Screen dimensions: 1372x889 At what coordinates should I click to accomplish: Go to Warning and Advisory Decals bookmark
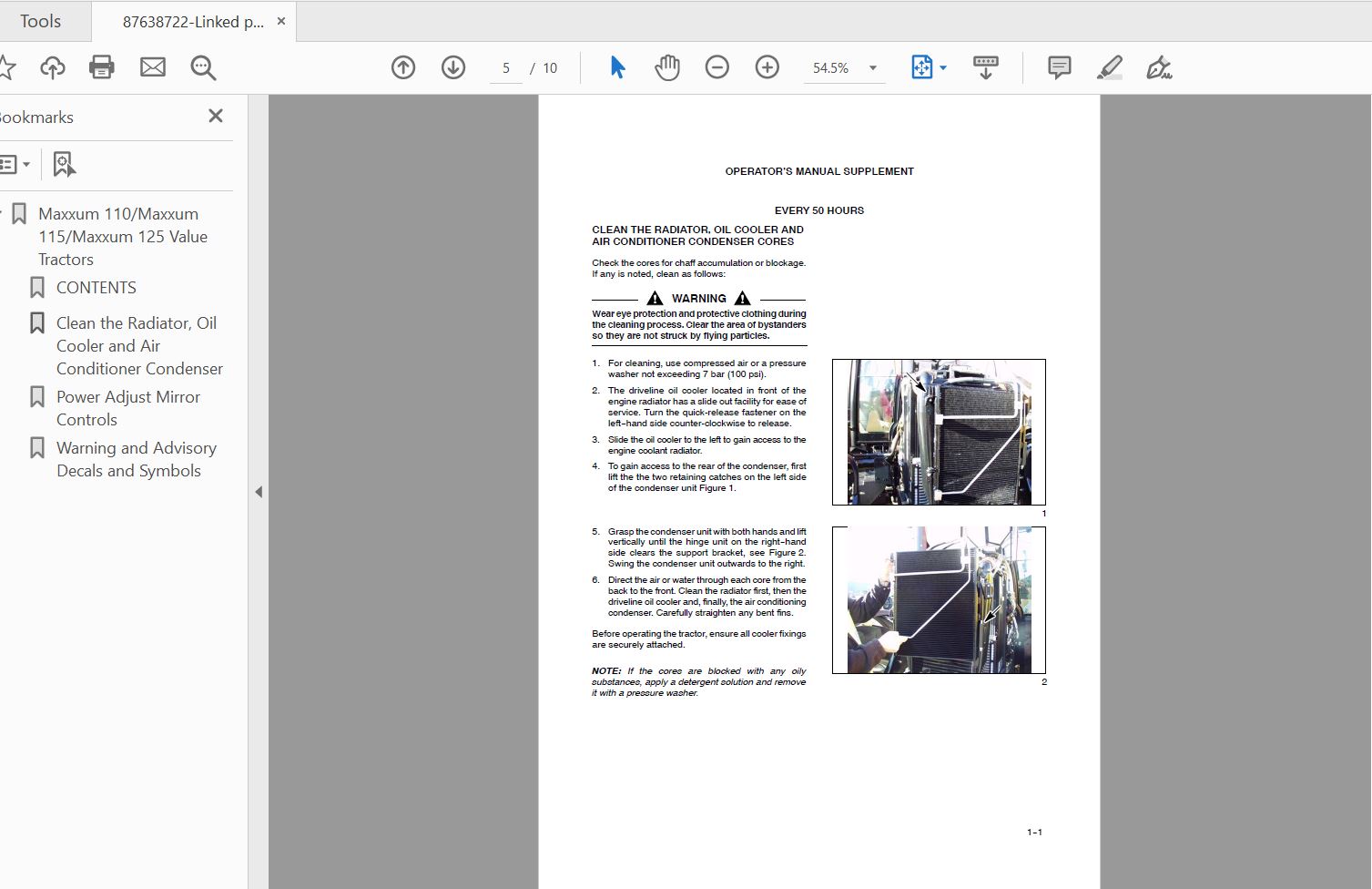point(137,459)
